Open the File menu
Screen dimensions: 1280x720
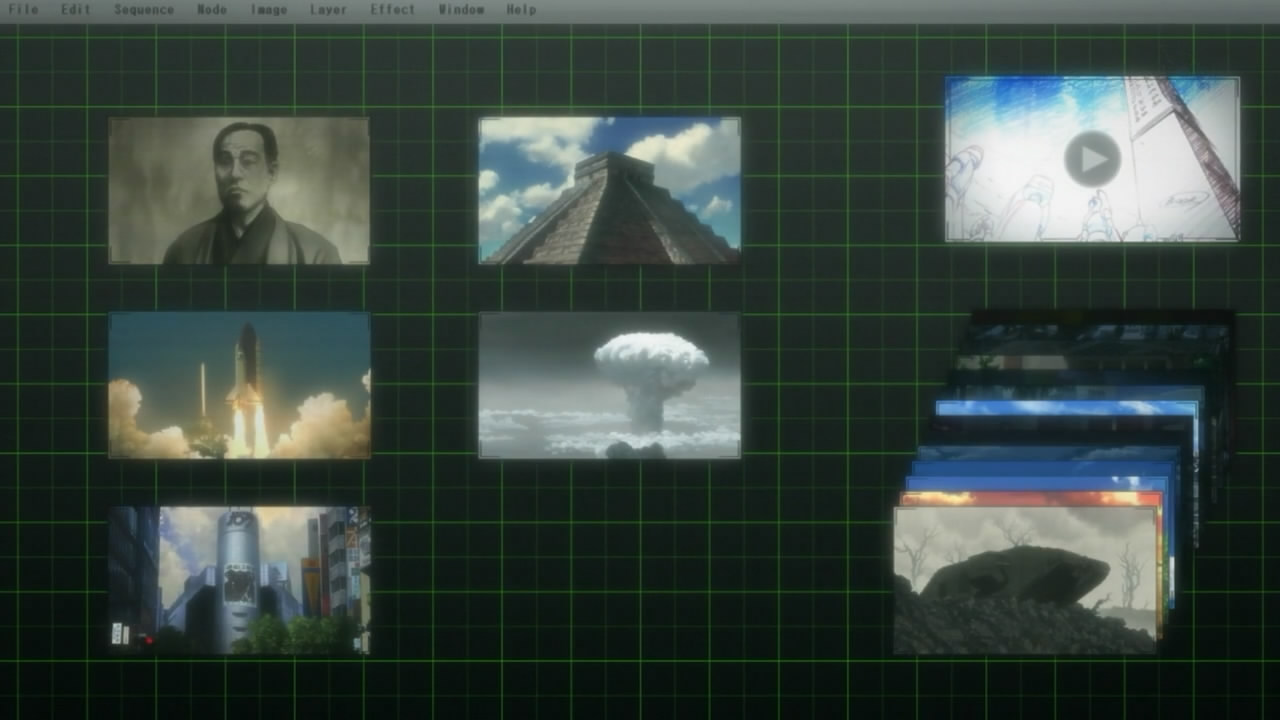(x=23, y=10)
